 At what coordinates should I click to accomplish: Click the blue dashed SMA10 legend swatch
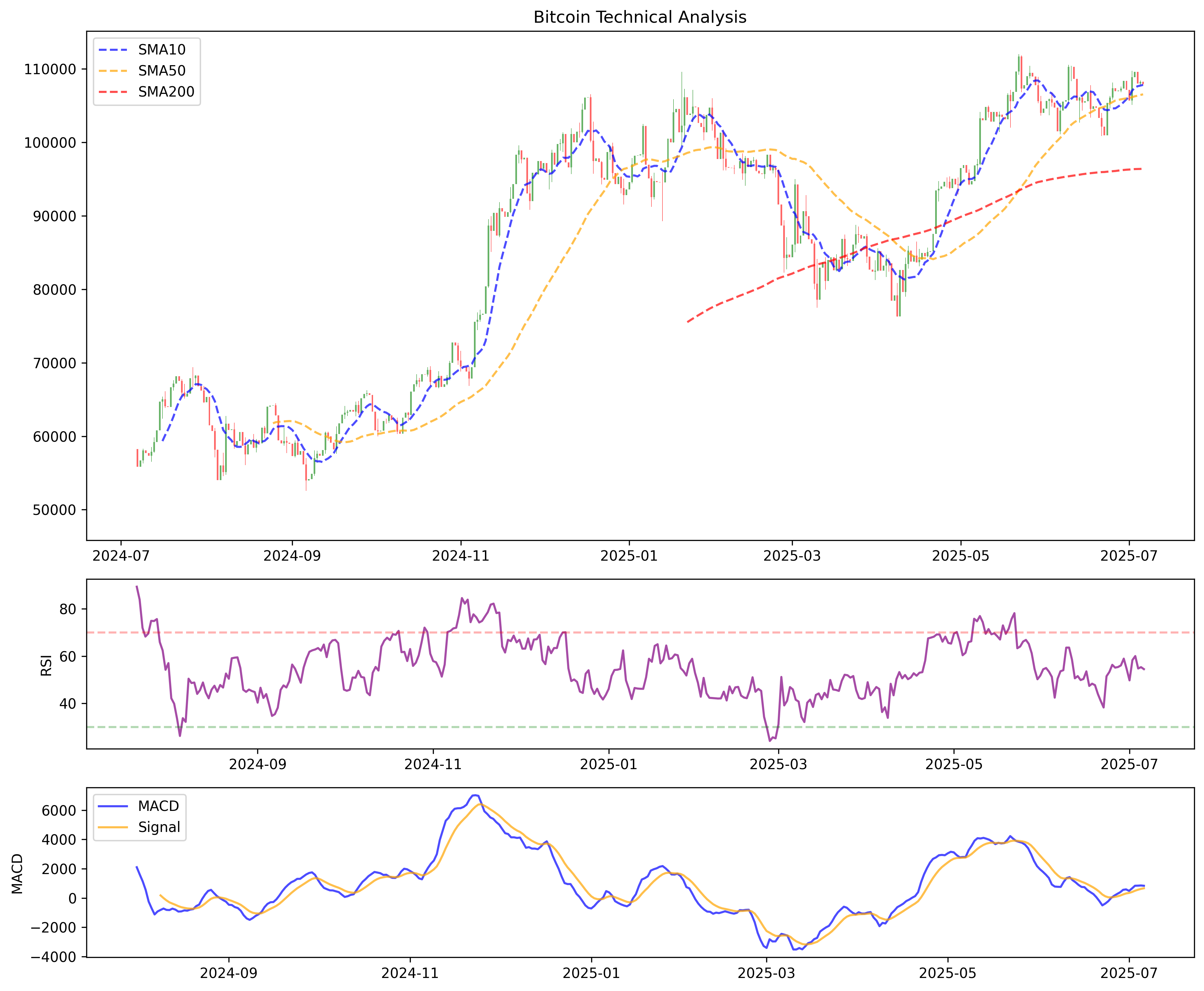pyautogui.click(x=113, y=50)
